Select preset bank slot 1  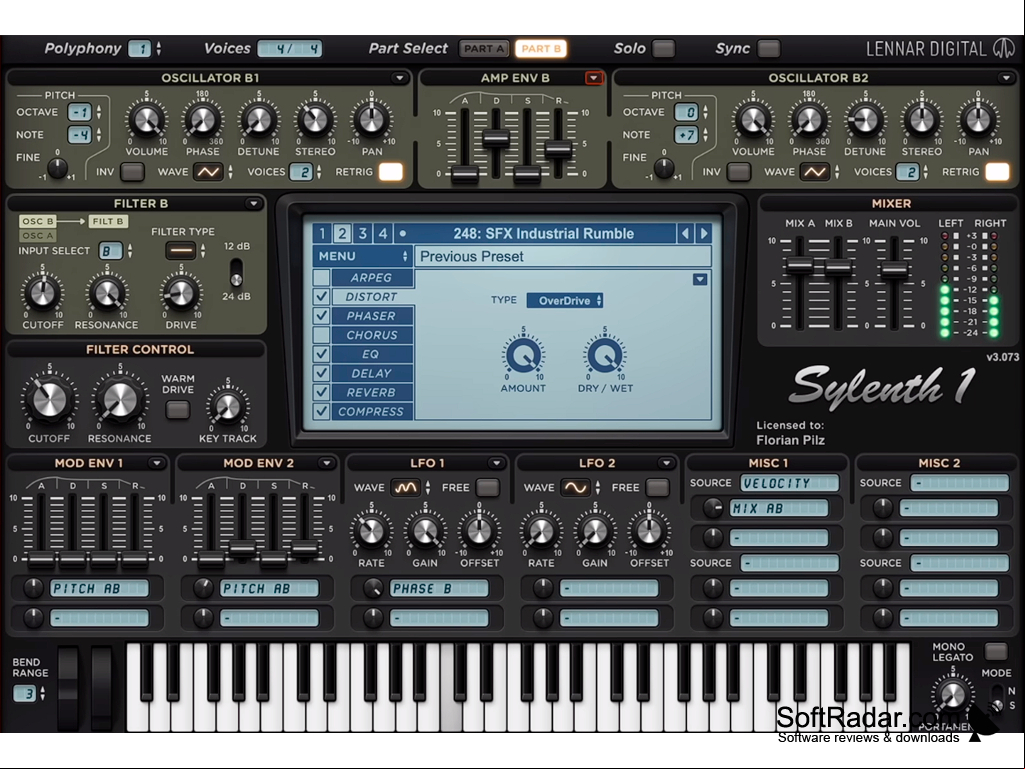pos(322,233)
